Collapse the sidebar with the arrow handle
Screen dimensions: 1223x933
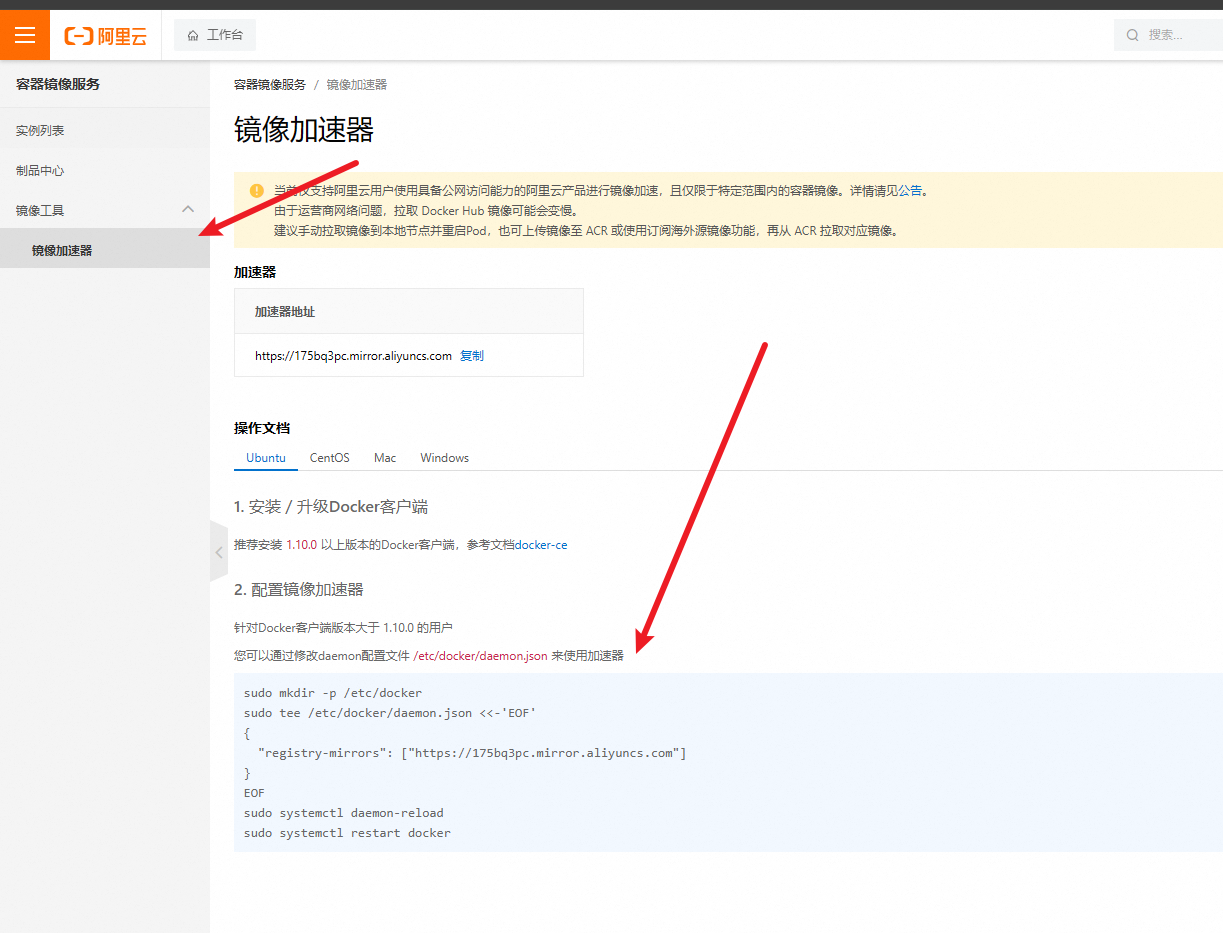coord(219,551)
